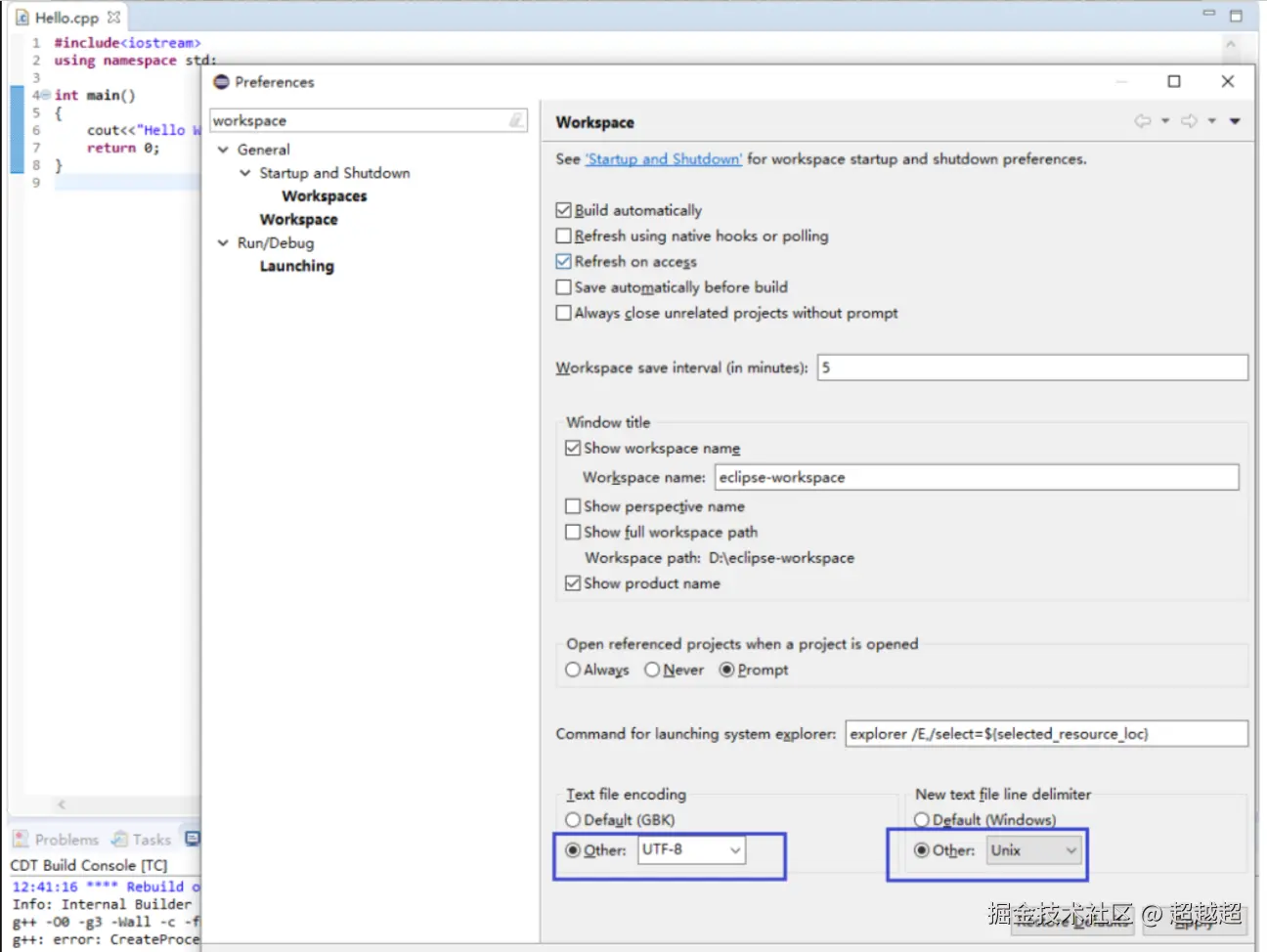Click Workspace save interval field
This screenshot has height=952, width=1267.
tap(1032, 368)
